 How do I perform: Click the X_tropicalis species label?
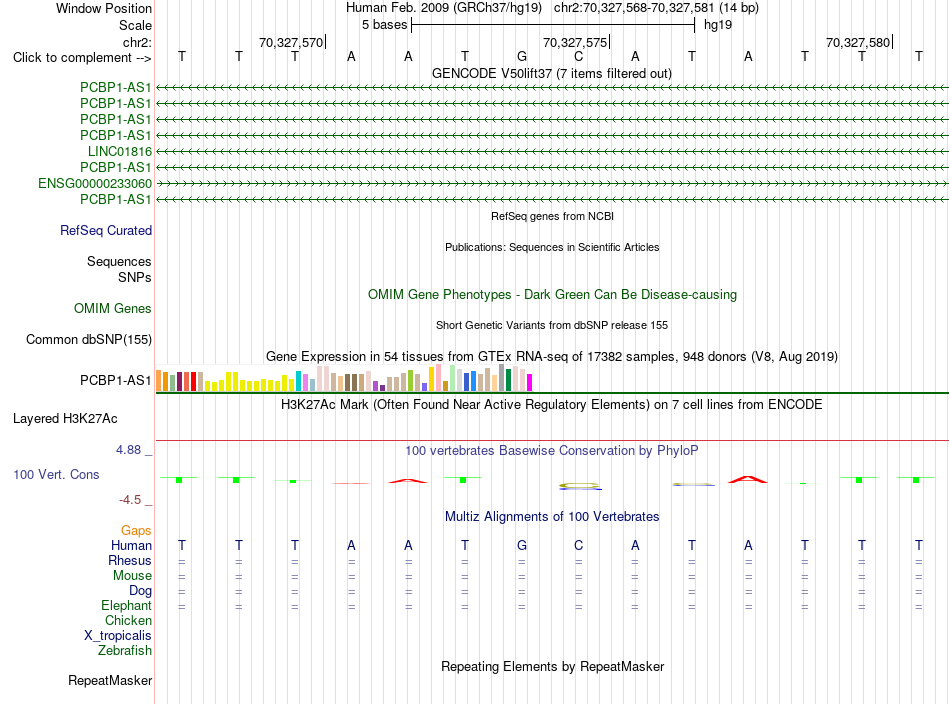[118, 636]
